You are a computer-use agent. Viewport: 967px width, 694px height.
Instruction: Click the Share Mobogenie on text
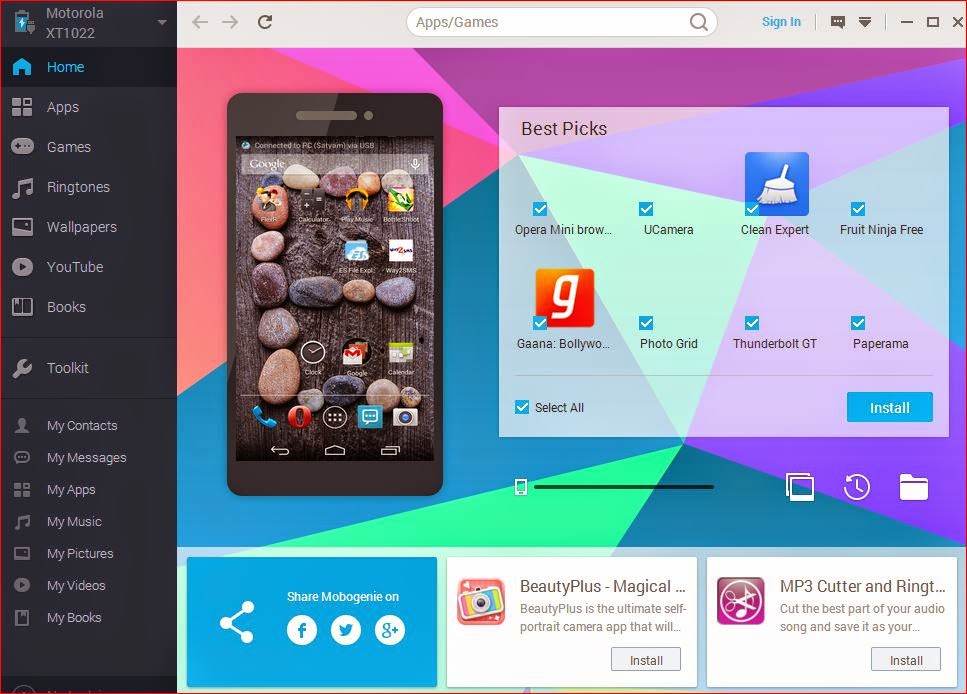[x=343, y=597]
